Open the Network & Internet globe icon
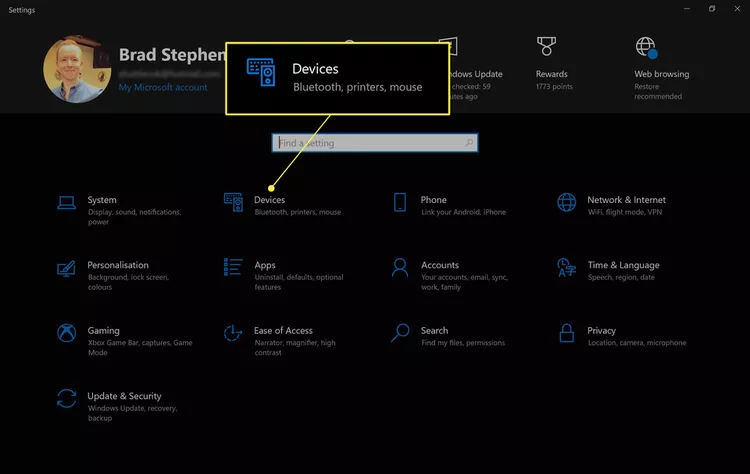This screenshot has height=474, width=750. tap(567, 202)
